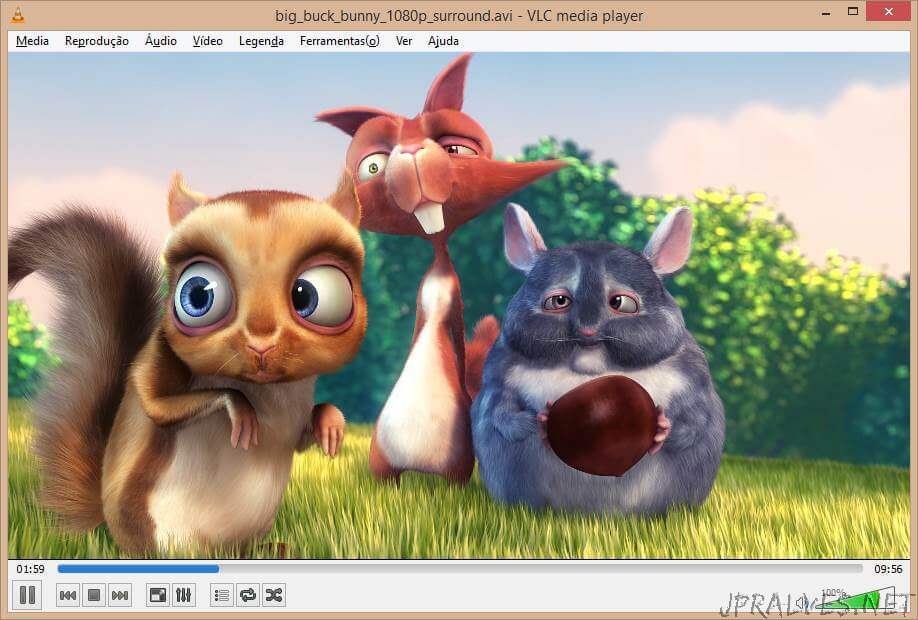Open the Media menu
This screenshot has width=918, height=620.
pyautogui.click(x=32, y=41)
